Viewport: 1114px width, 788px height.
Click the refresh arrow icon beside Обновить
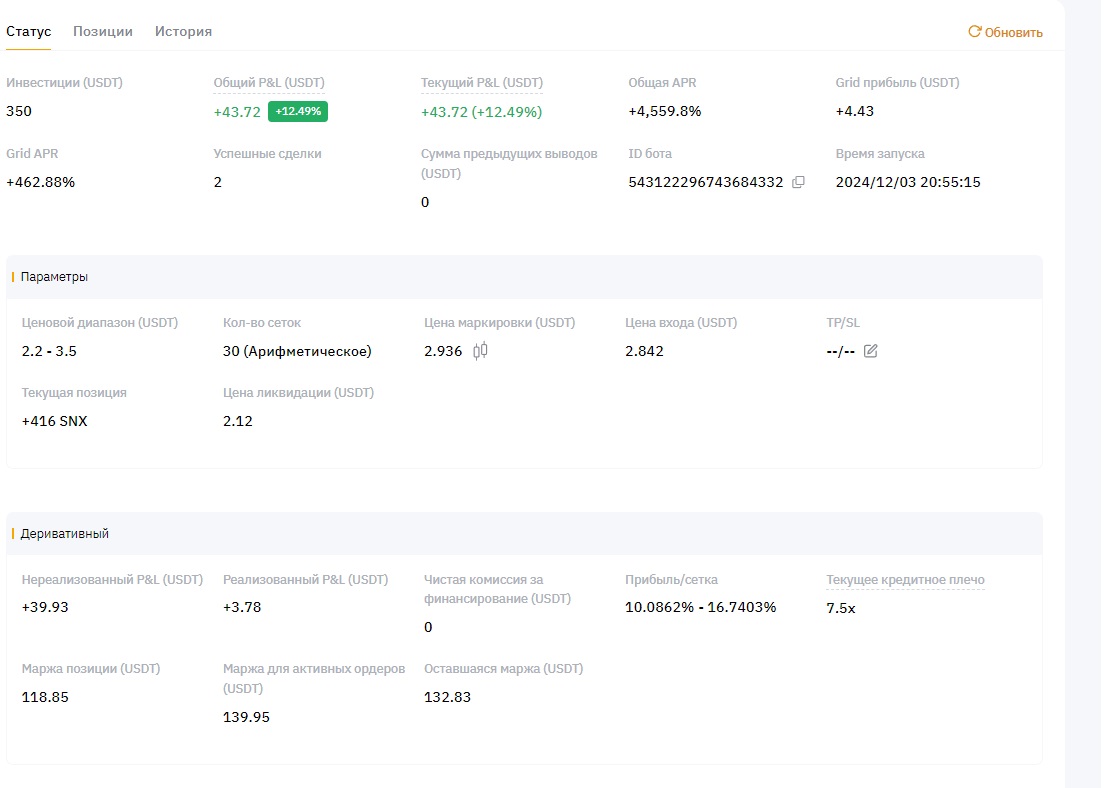974,32
